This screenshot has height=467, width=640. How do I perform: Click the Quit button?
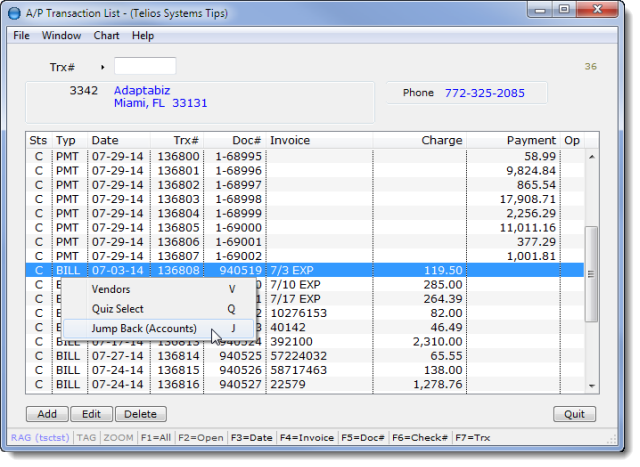(x=574, y=414)
